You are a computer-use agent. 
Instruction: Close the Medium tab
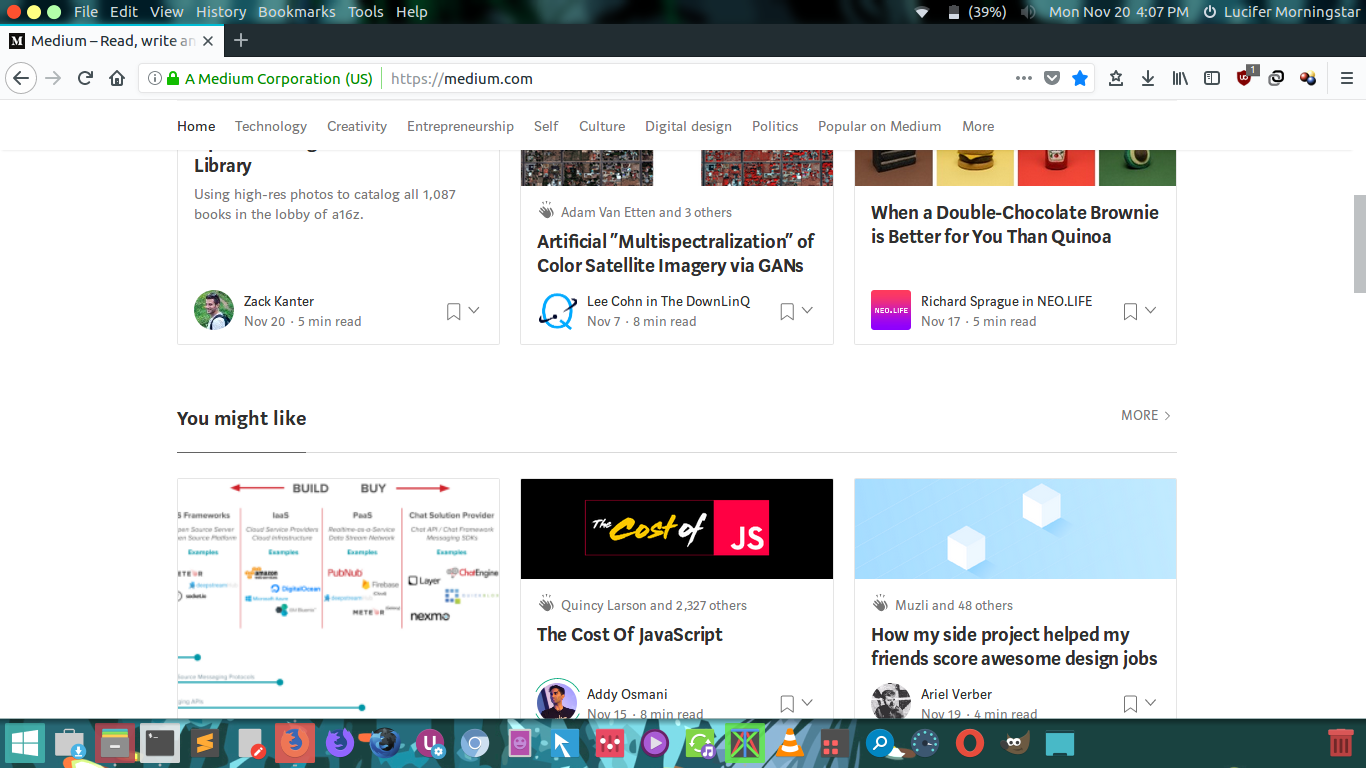click(x=208, y=41)
